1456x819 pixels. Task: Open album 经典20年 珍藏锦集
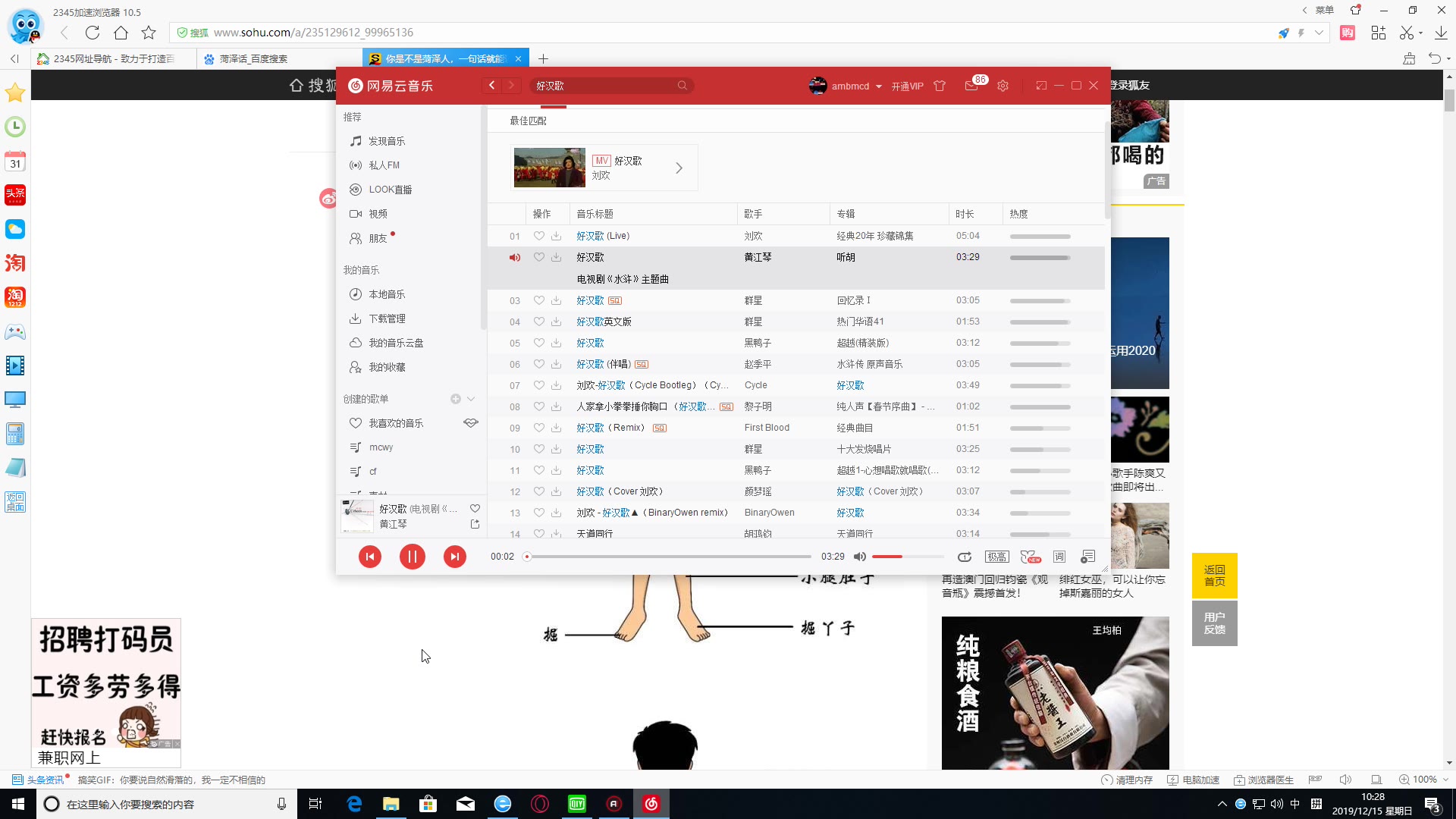(874, 236)
